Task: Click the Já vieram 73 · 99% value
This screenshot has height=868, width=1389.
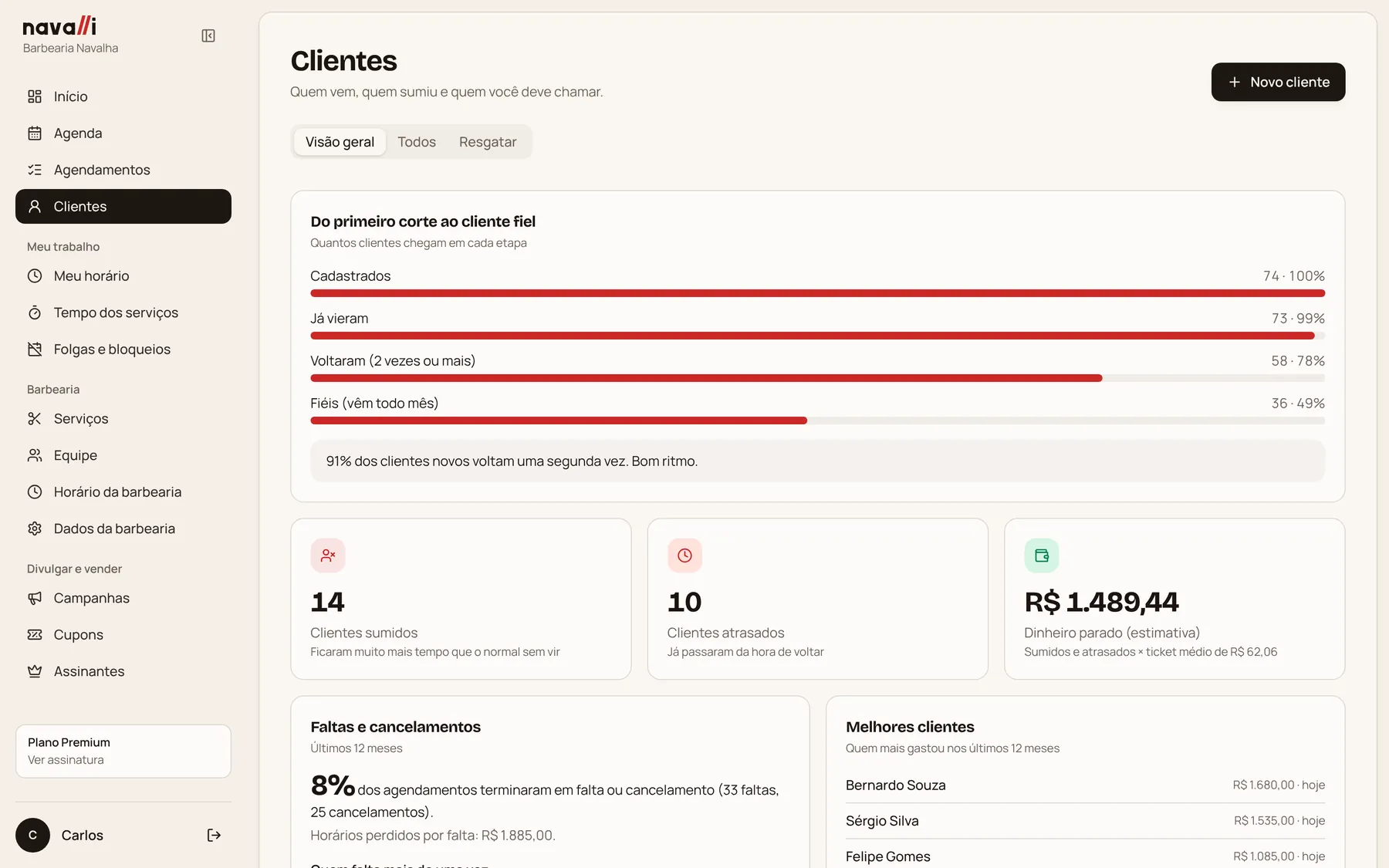Action: [x=1298, y=319]
